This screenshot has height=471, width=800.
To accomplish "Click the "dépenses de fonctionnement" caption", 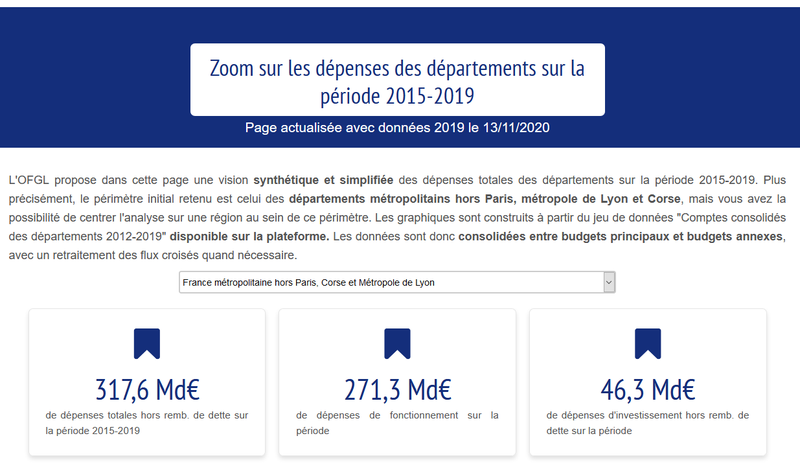I will (397, 422).
